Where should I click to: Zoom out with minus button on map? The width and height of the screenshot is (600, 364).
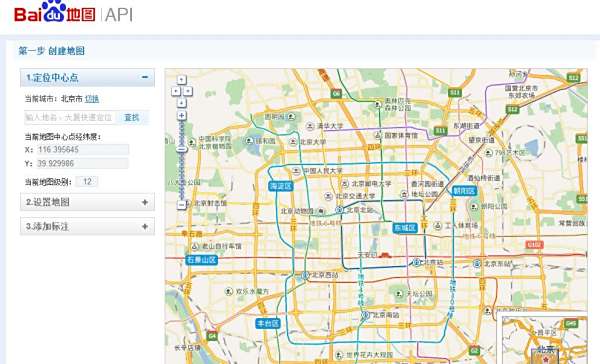click(x=182, y=205)
